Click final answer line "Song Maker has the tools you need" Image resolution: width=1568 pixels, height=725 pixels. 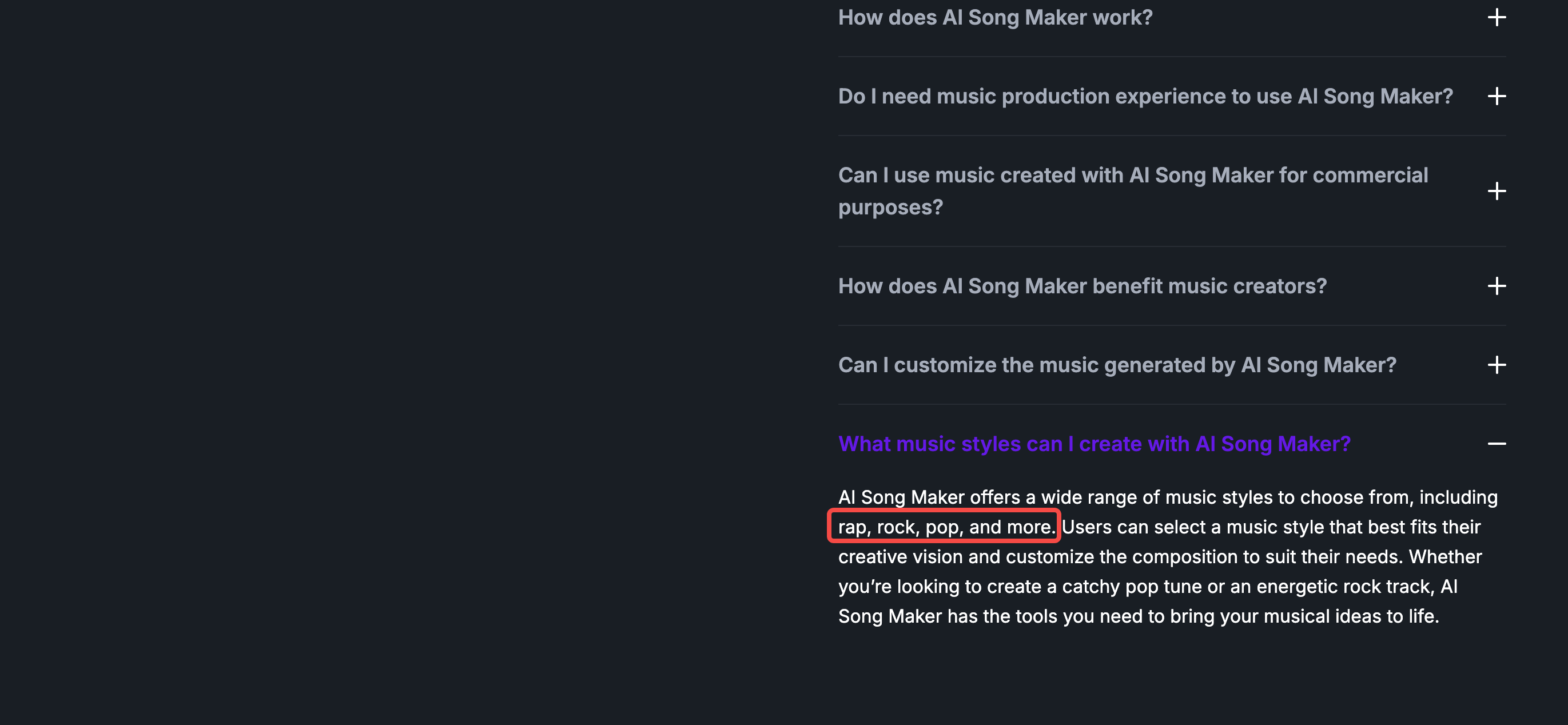(1139, 616)
